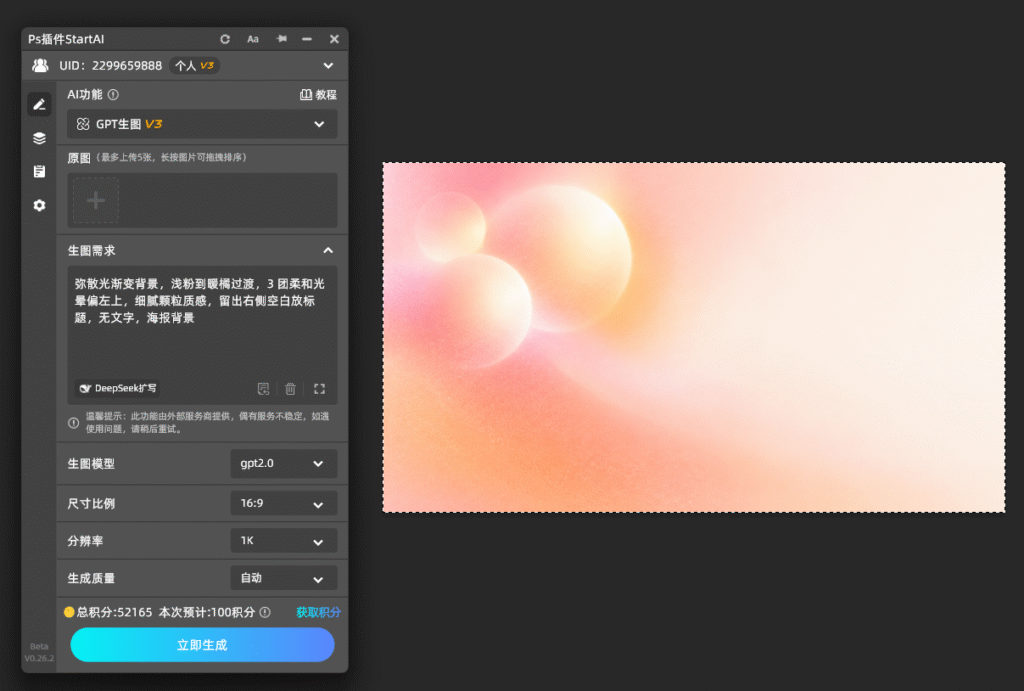Click the 获取积分 link
Viewport: 1024px width, 691px height.
coord(318,612)
